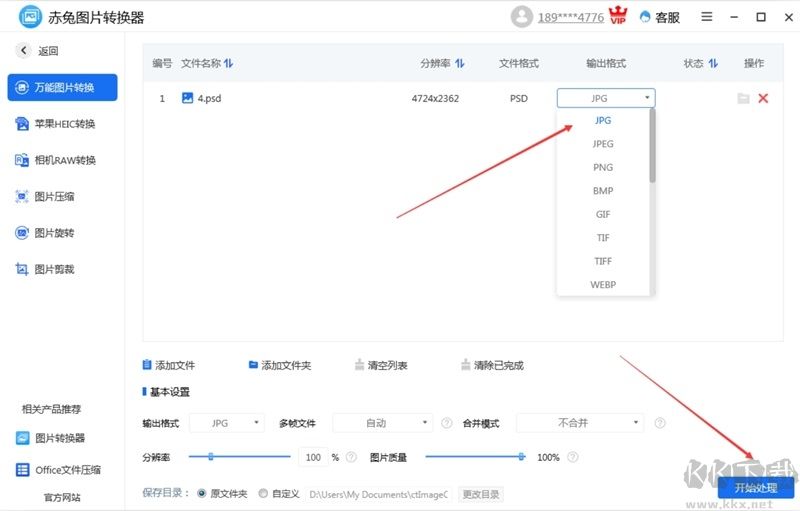Open the user avatar icon in title bar
The image size is (800, 511).
521,17
